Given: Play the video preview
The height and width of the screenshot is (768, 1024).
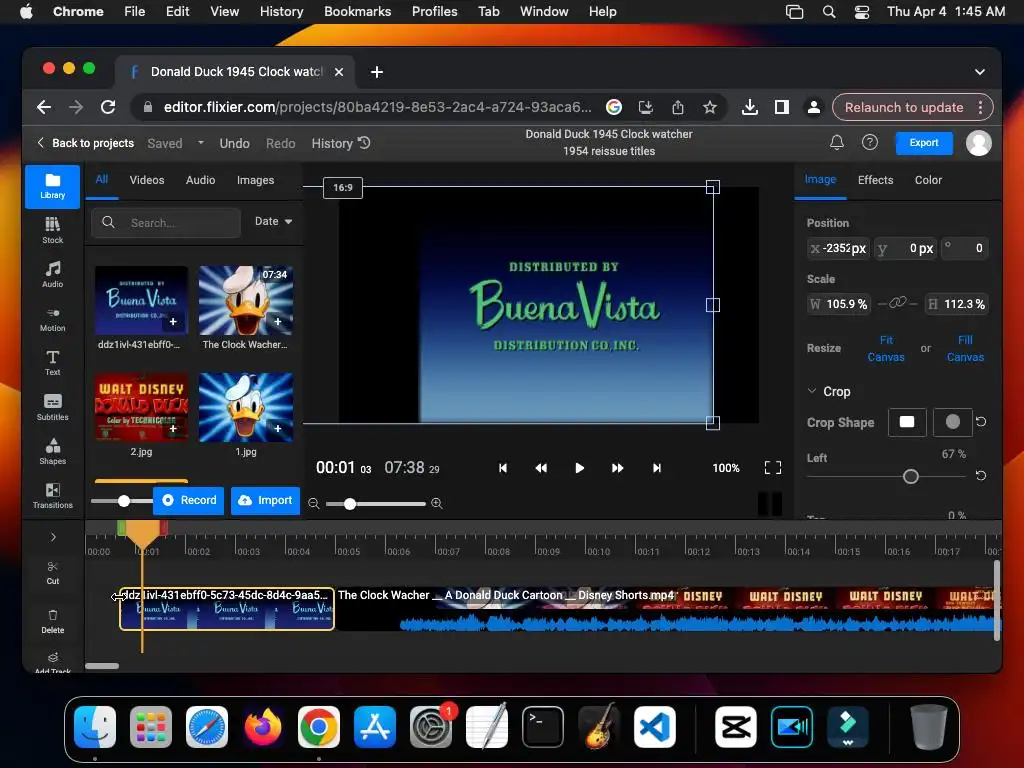Looking at the screenshot, I should [x=579, y=468].
